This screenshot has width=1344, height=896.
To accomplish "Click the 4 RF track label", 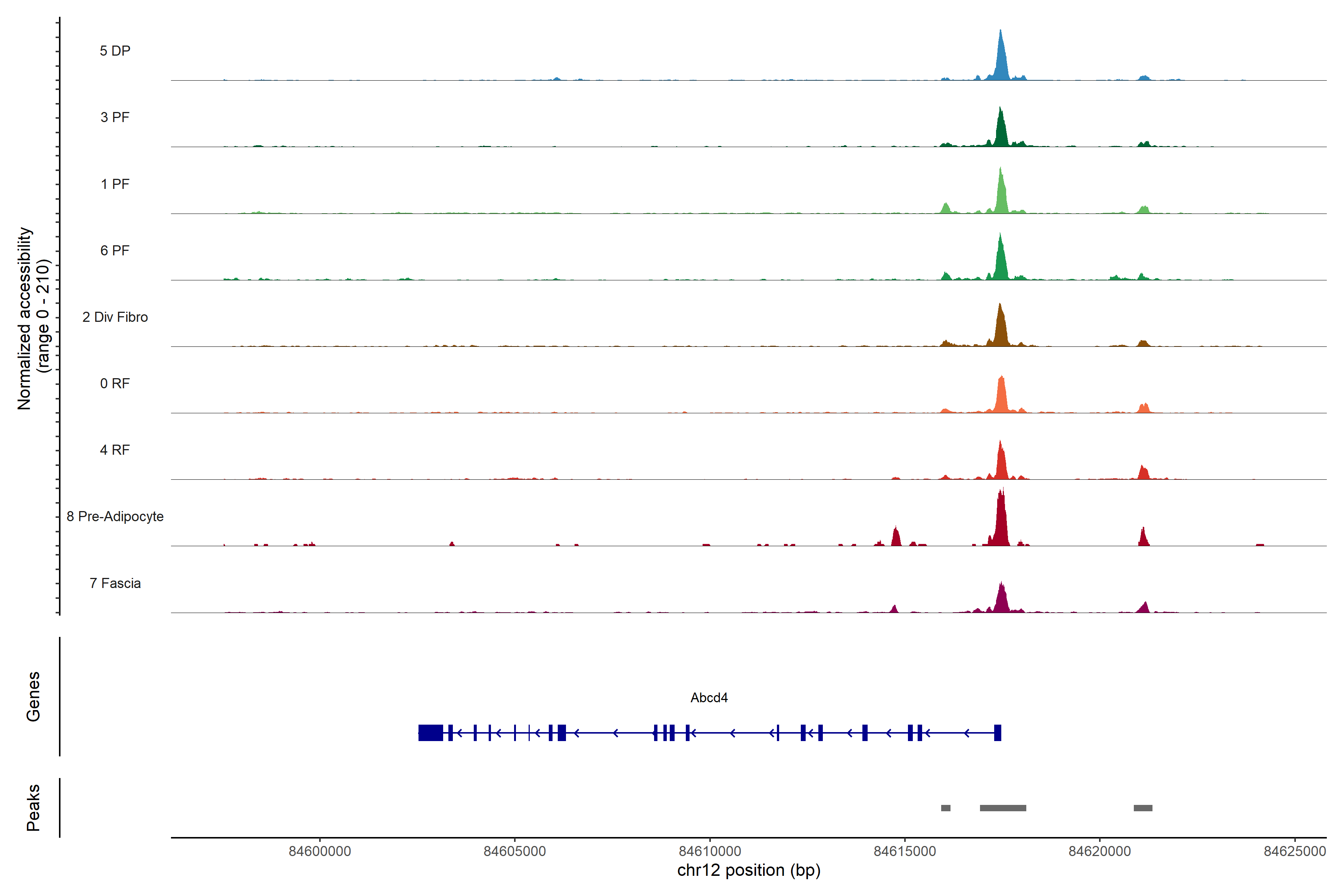I will [115, 450].
